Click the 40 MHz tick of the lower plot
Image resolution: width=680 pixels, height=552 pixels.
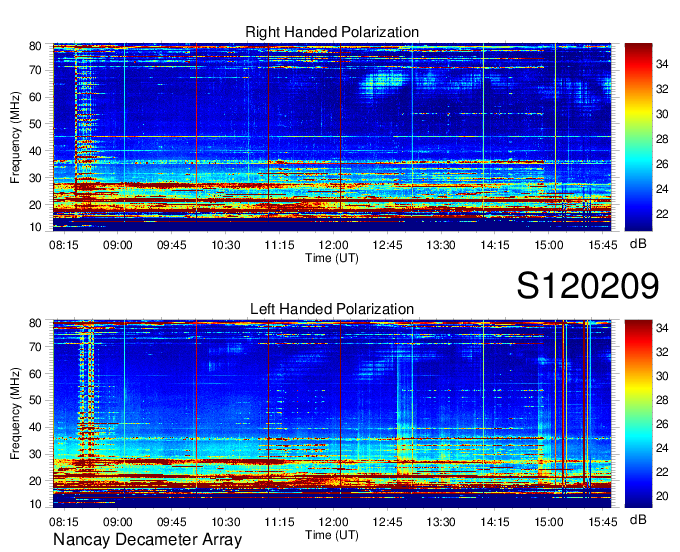click(35, 428)
